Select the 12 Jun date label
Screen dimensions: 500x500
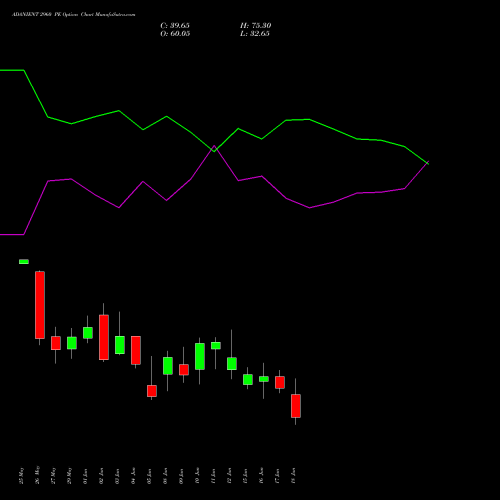coord(230,476)
